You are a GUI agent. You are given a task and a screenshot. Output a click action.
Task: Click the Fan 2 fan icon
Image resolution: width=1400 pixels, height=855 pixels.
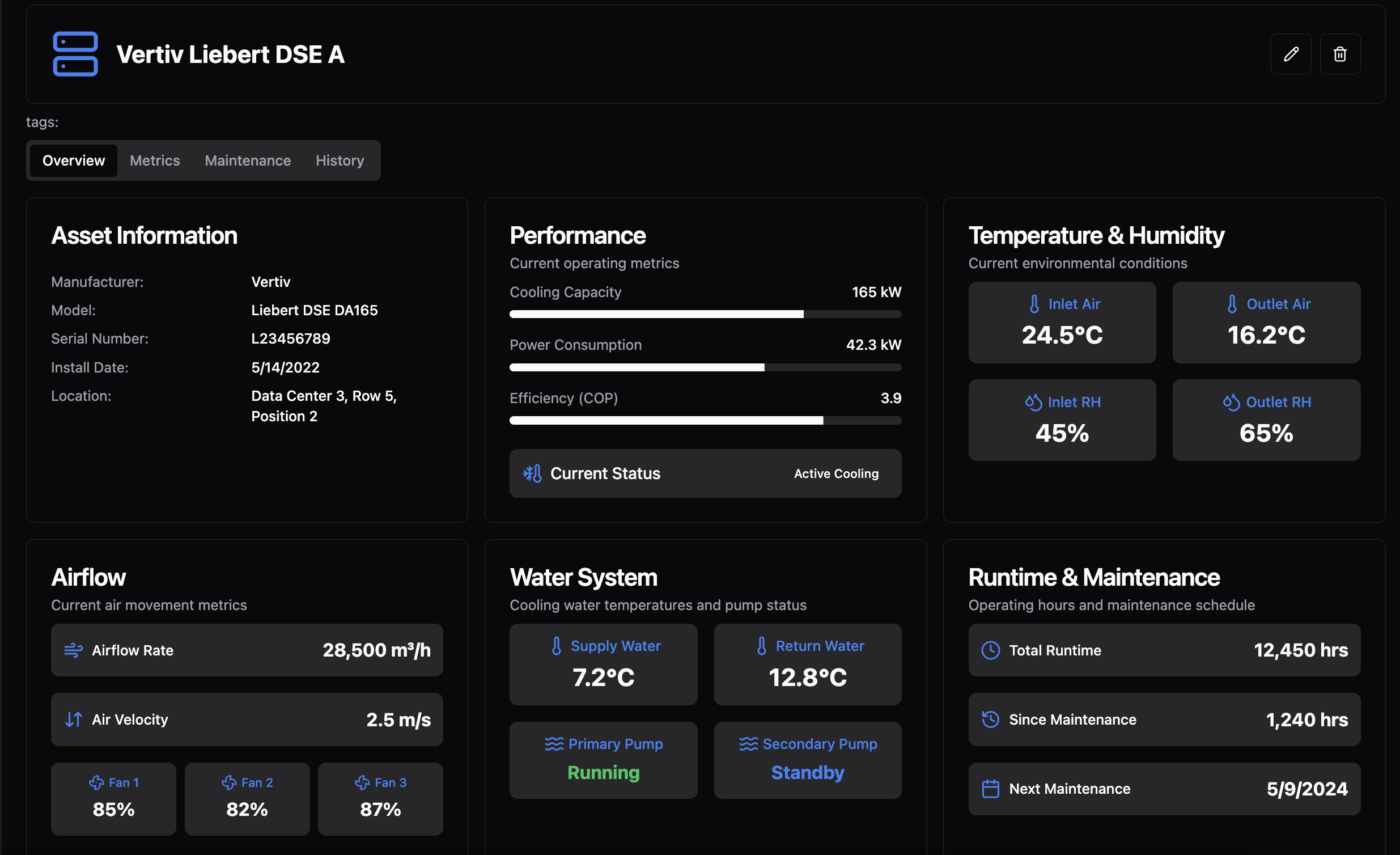229,783
